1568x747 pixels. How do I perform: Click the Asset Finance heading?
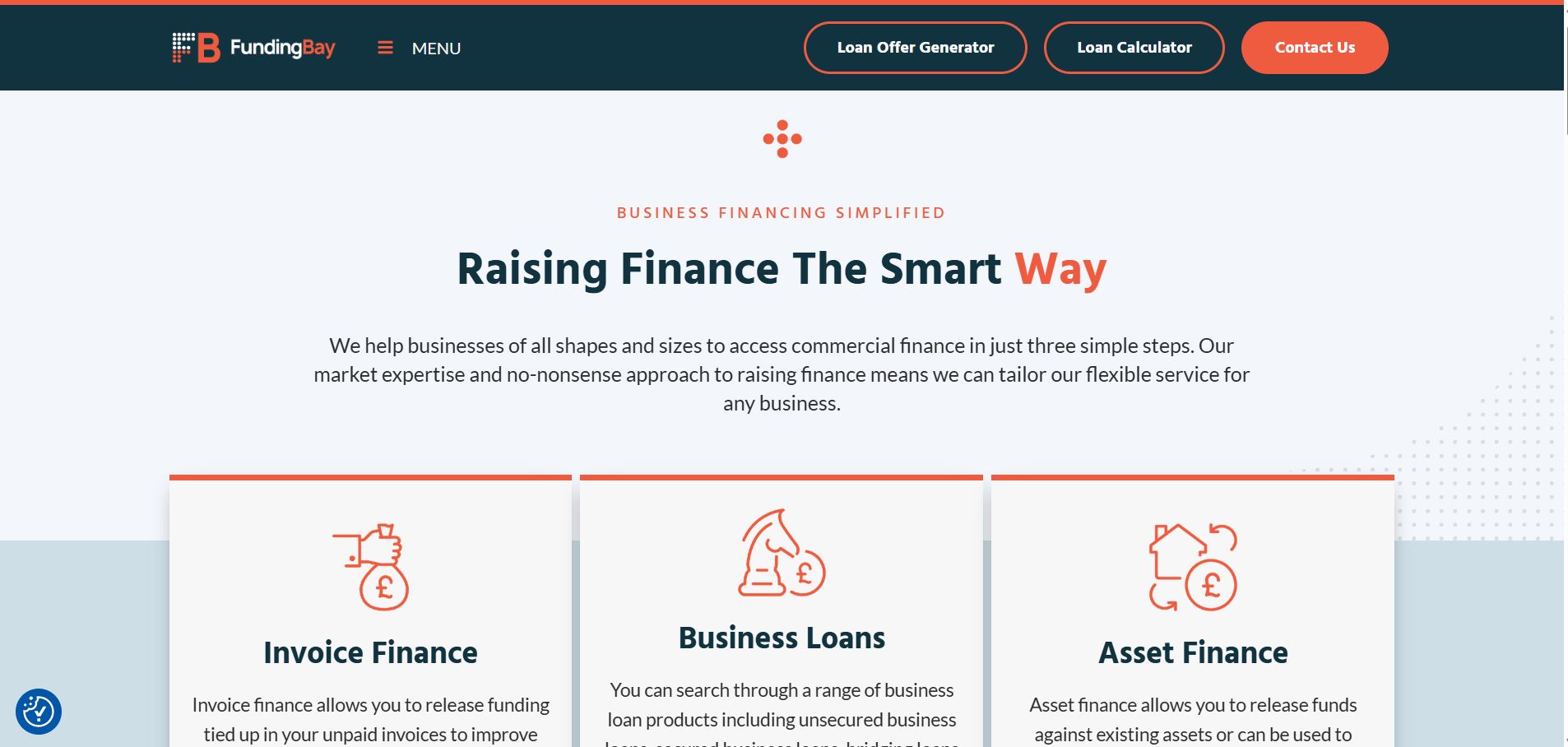click(1192, 652)
